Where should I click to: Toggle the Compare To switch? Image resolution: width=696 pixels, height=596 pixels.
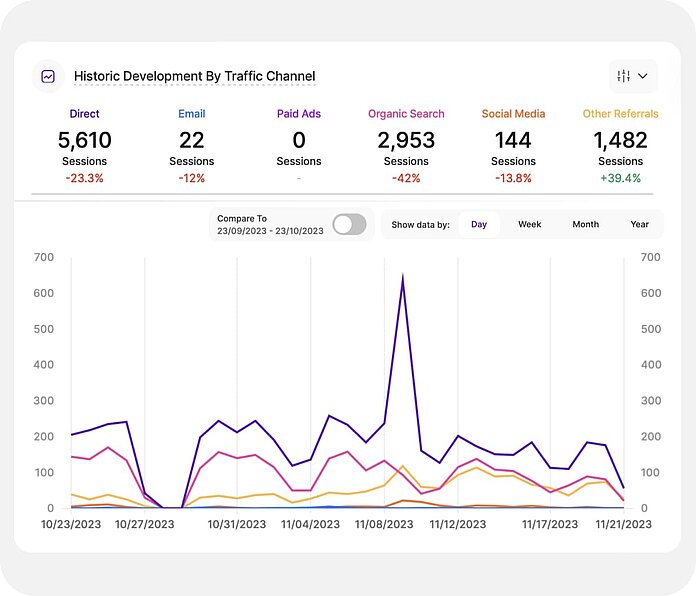point(349,224)
